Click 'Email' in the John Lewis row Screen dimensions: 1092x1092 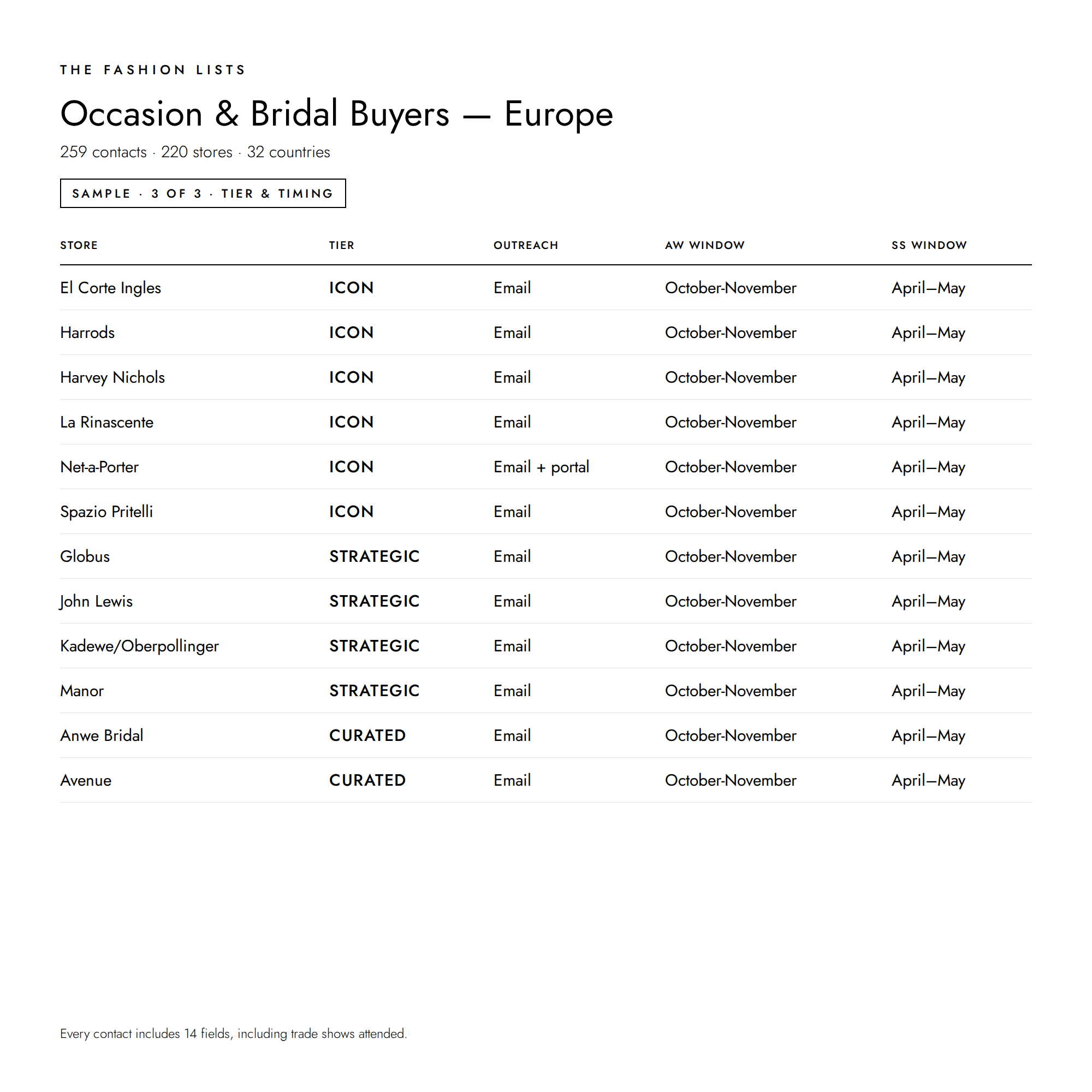pos(512,601)
